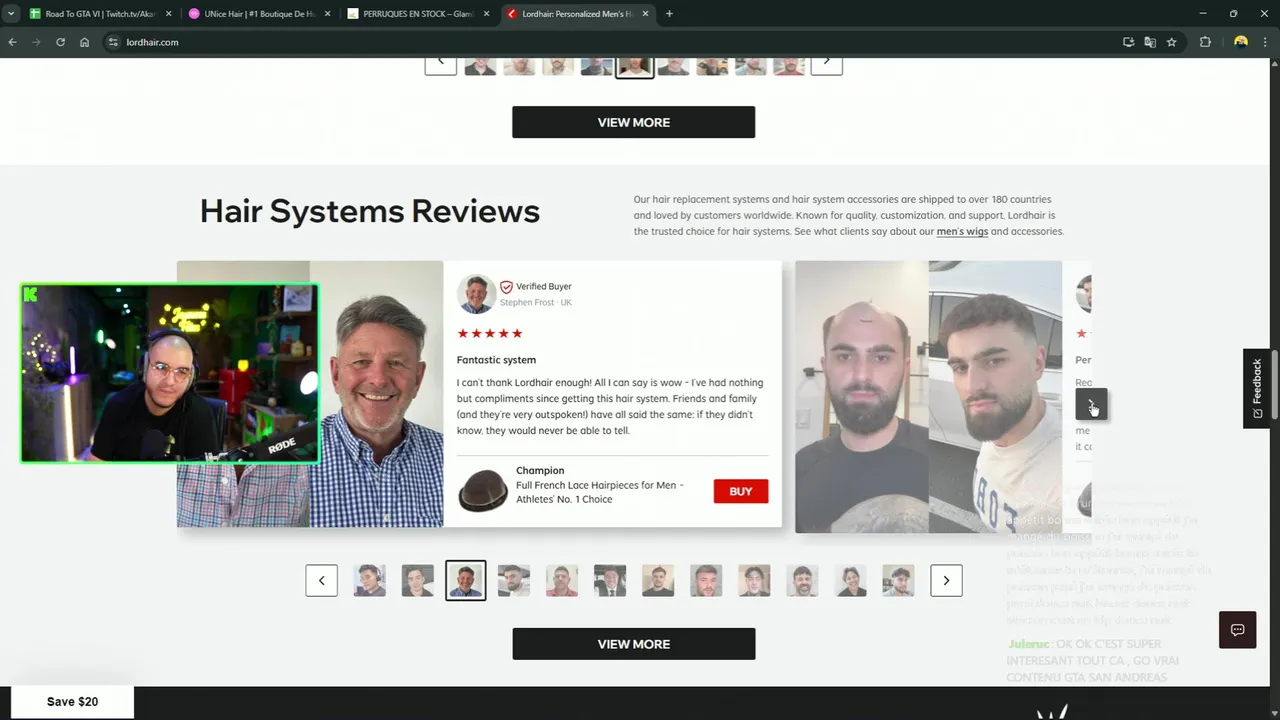Bookmark this page with the star icon

1171,42
